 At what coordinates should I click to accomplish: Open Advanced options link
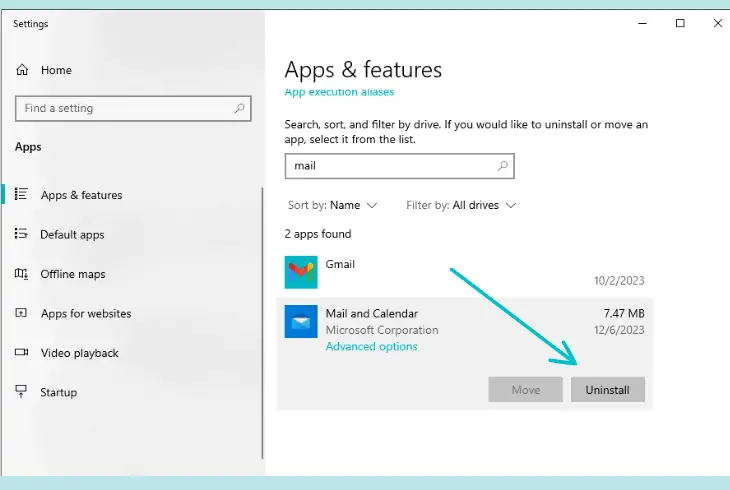[x=372, y=347]
